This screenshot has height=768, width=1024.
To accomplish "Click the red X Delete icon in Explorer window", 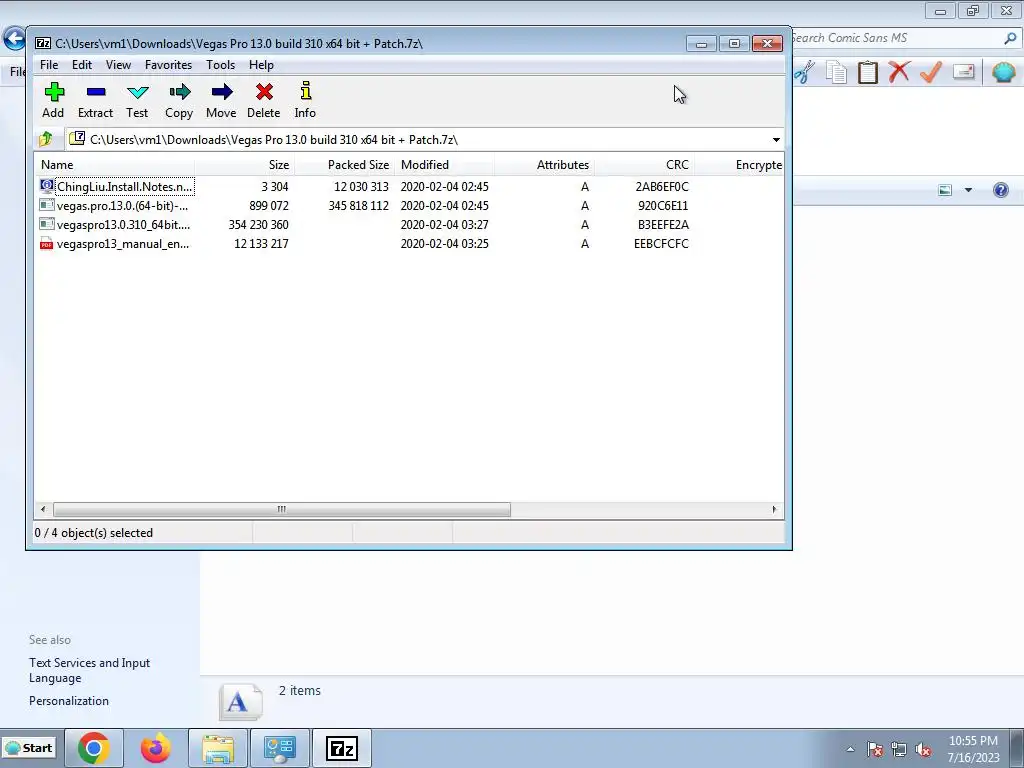I will click(x=899, y=71).
